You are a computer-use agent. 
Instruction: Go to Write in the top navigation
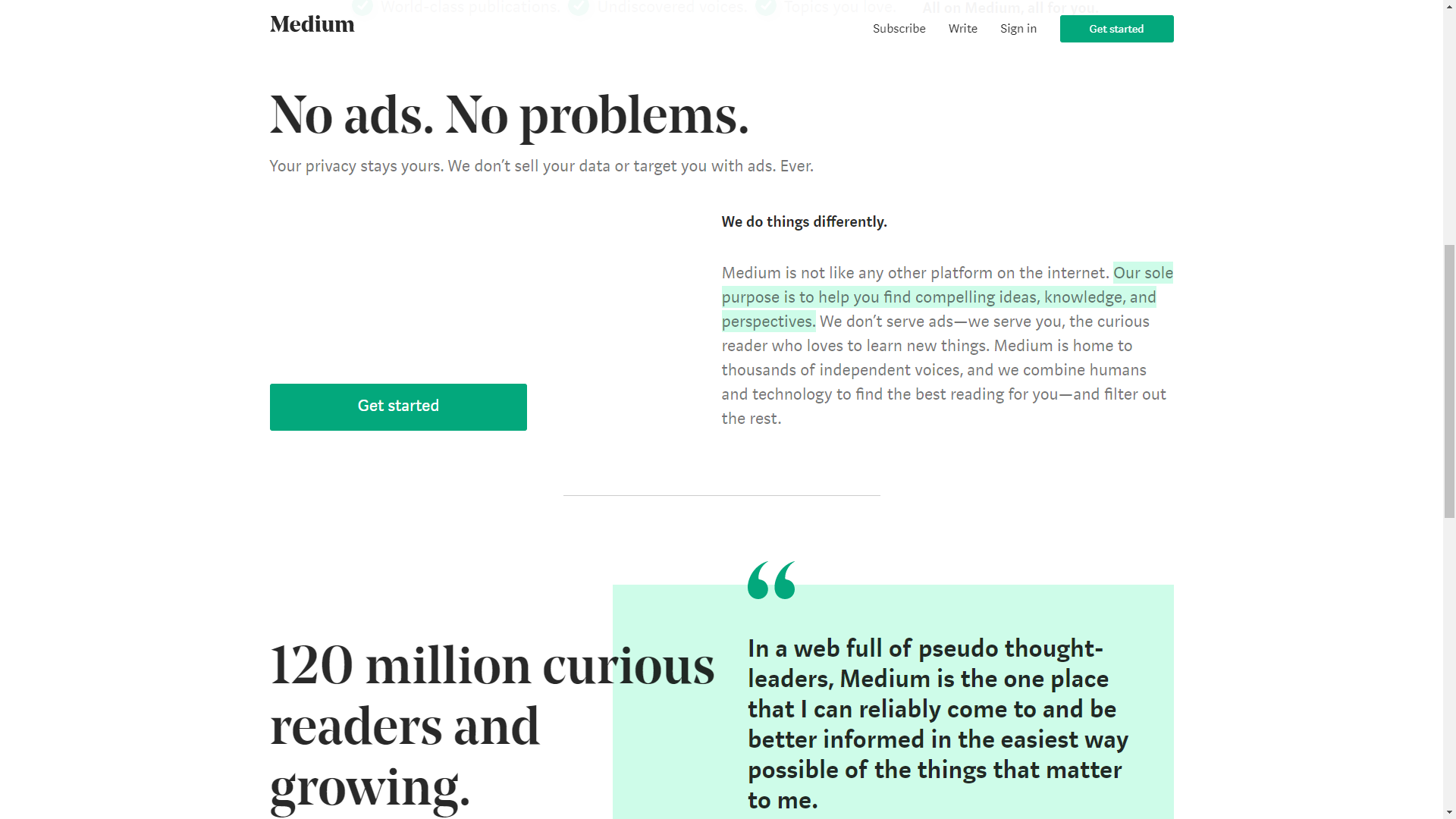[x=962, y=29]
